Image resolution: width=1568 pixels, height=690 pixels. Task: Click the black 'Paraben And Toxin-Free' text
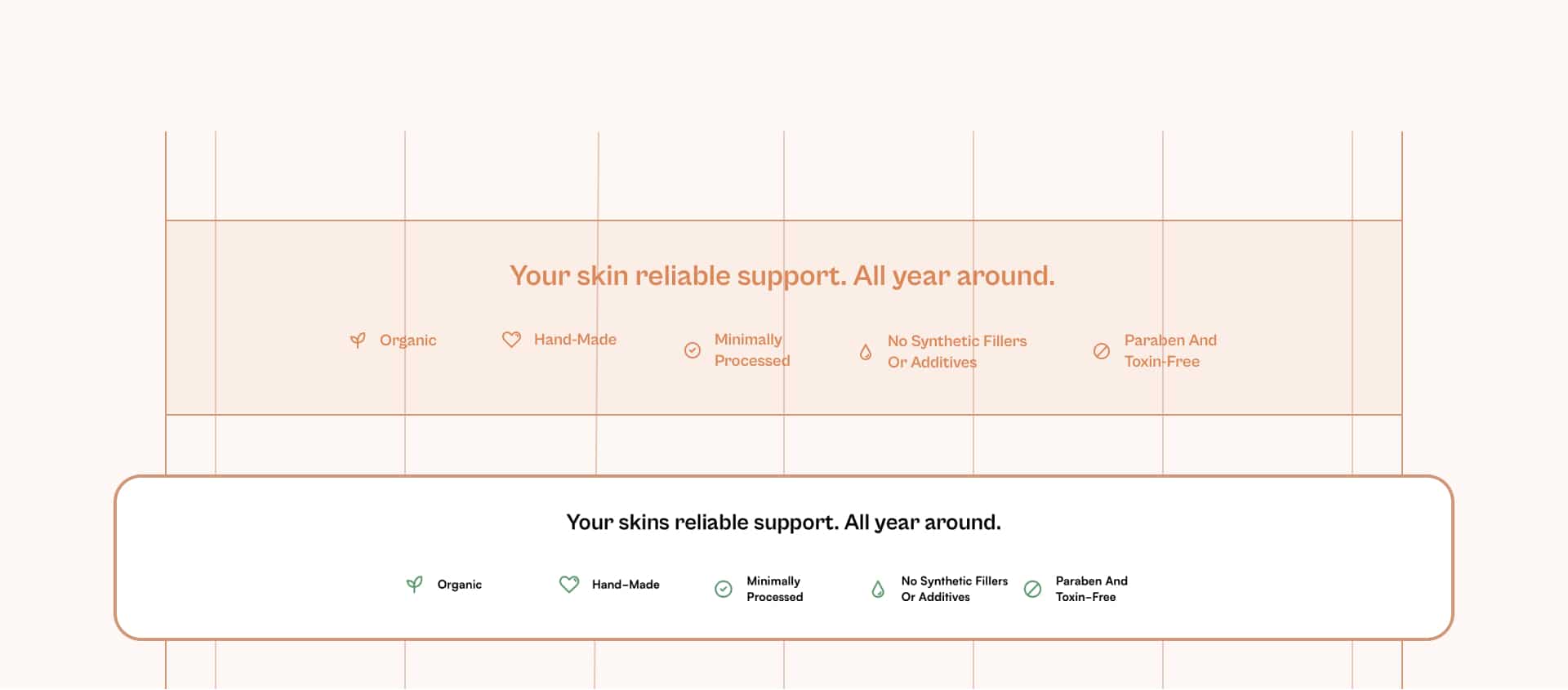pyautogui.click(x=1092, y=589)
